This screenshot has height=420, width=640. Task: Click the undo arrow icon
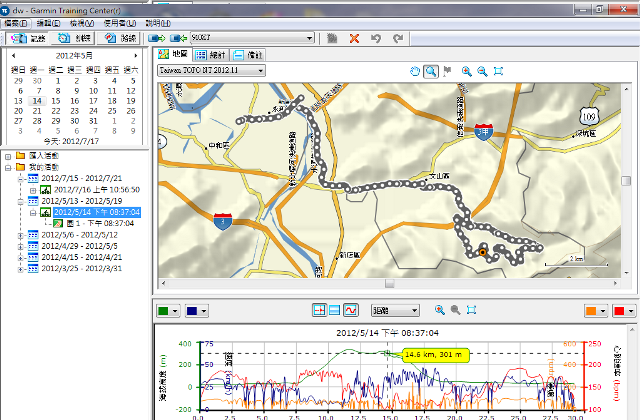tap(376, 38)
